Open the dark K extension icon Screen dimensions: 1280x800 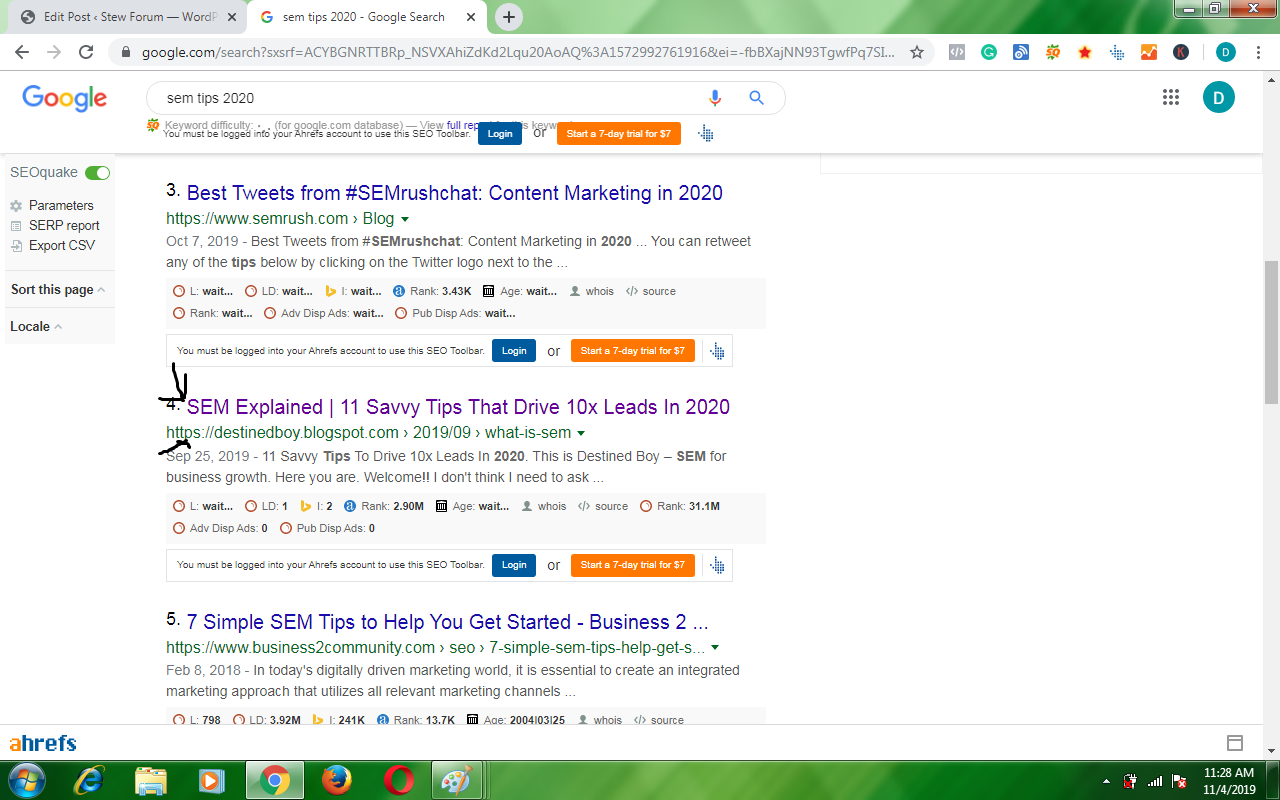1181,52
